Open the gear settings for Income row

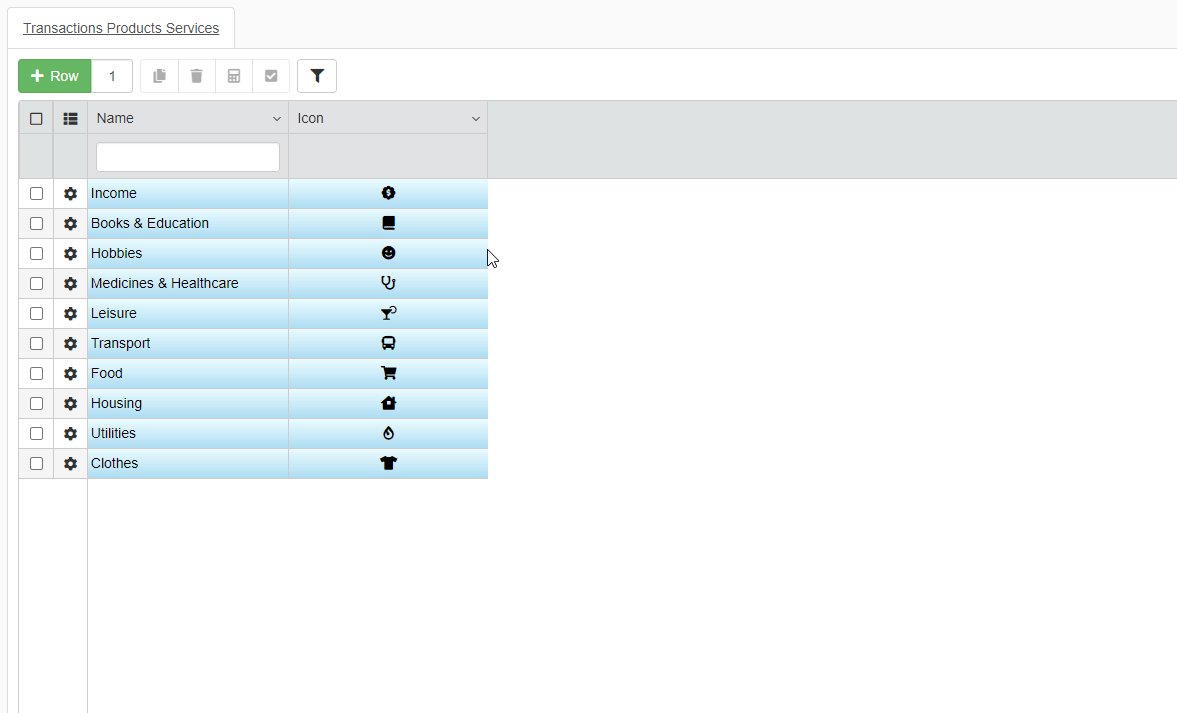pyautogui.click(x=70, y=194)
